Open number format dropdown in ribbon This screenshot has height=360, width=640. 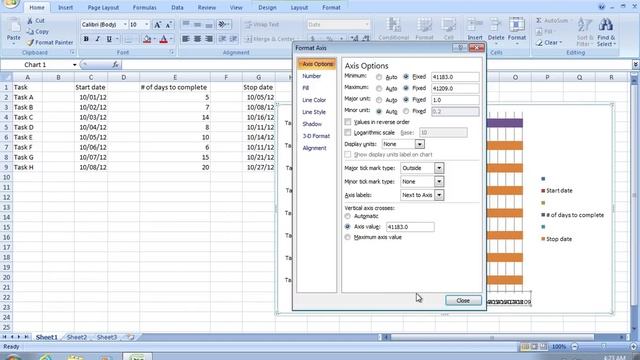pyautogui.click(x=366, y=24)
